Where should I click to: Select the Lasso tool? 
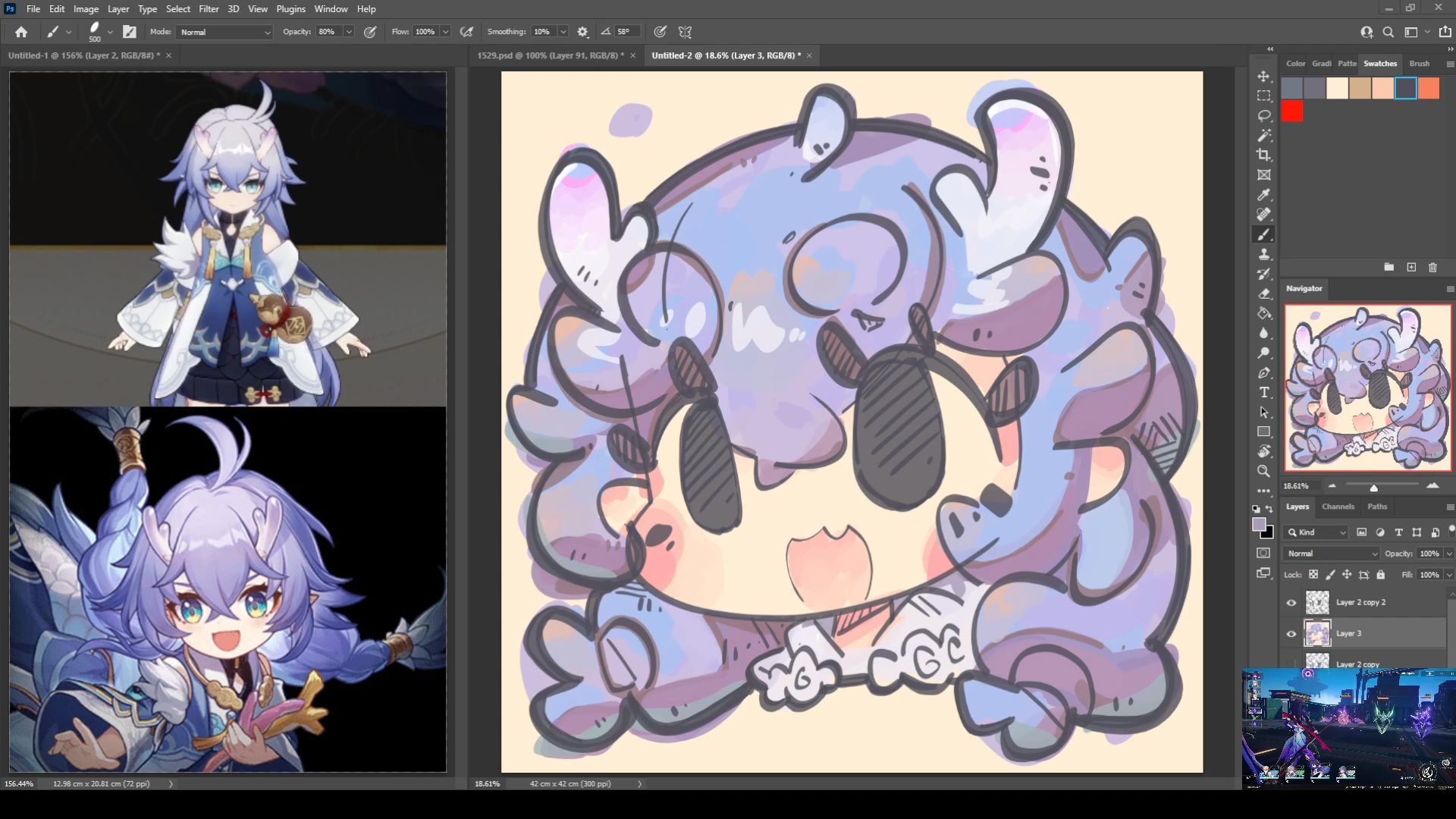click(x=1263, y=116)
